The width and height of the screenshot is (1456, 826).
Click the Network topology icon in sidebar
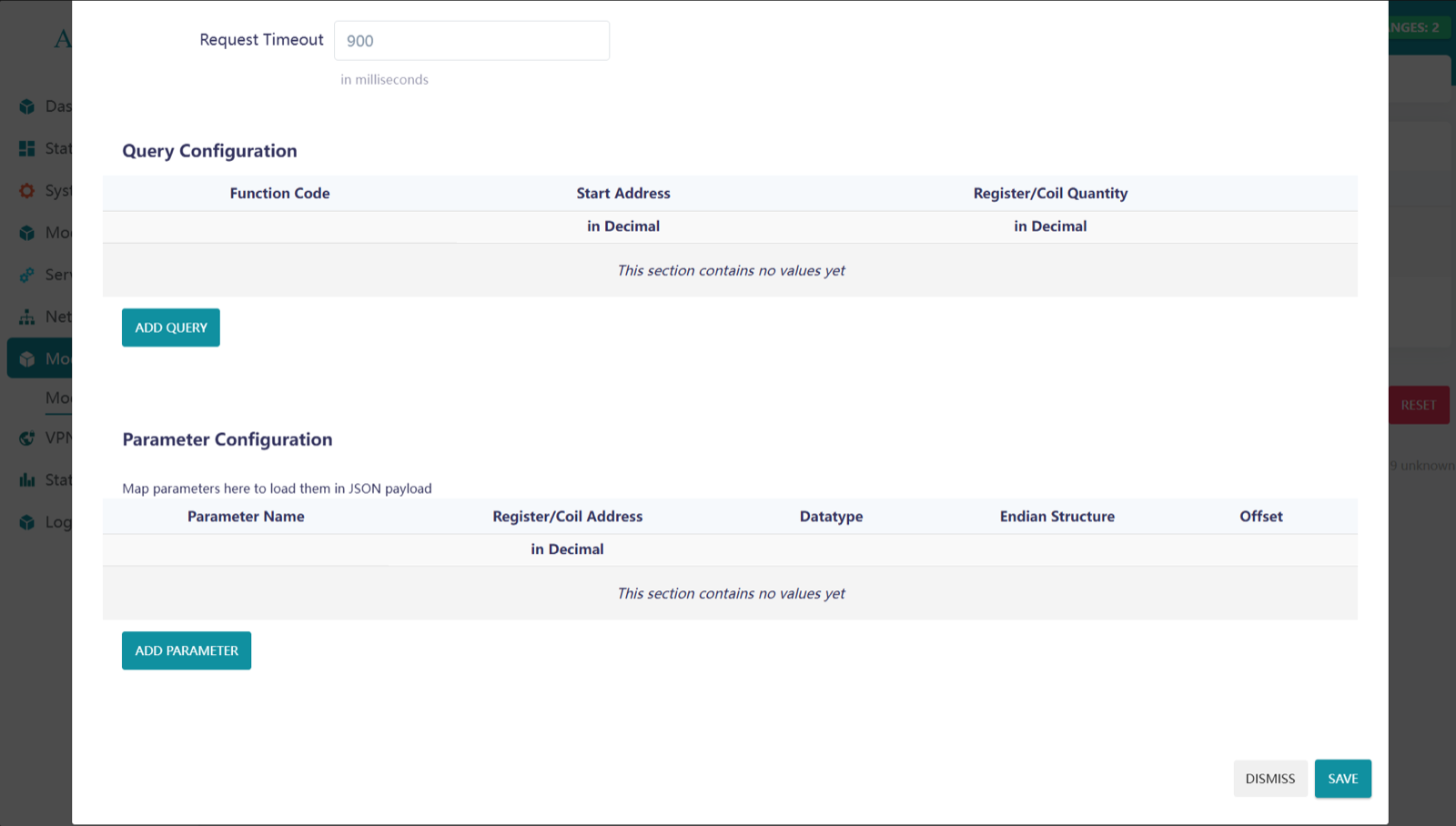click(x=27, y=317)
